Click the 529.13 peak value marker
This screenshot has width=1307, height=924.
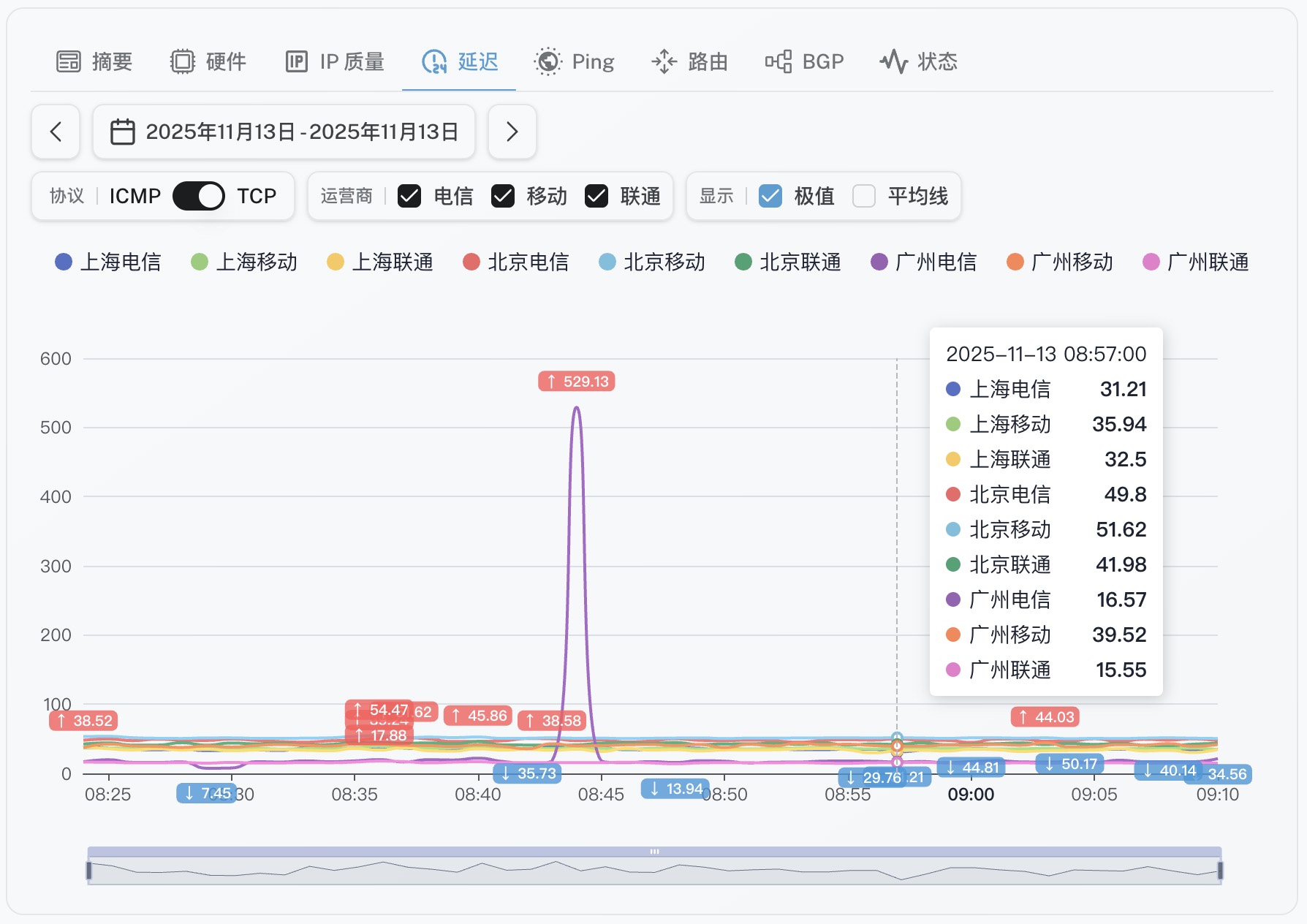click(x=577, y=382)
